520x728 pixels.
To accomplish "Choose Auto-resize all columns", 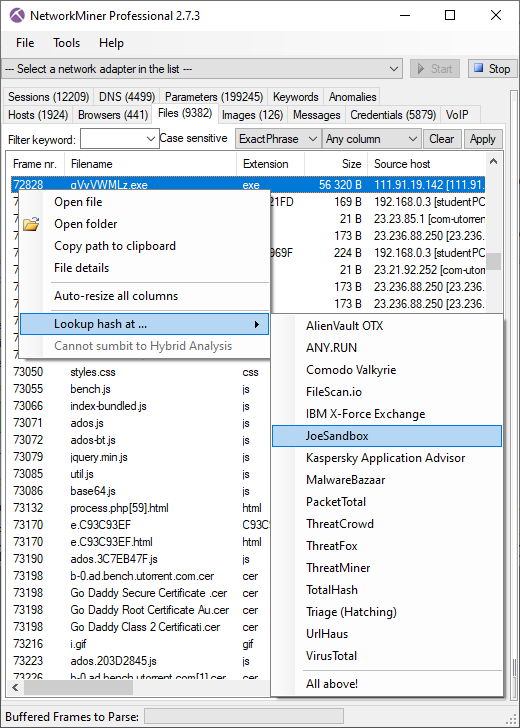I will [144, 296].
